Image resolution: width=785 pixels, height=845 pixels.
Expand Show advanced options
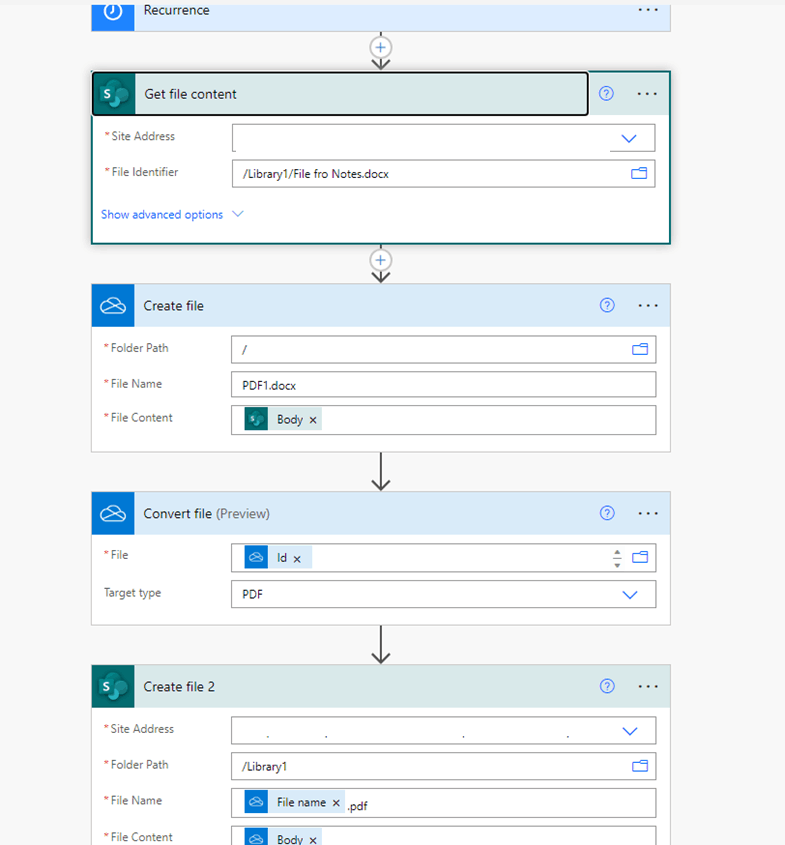(162, 214)
